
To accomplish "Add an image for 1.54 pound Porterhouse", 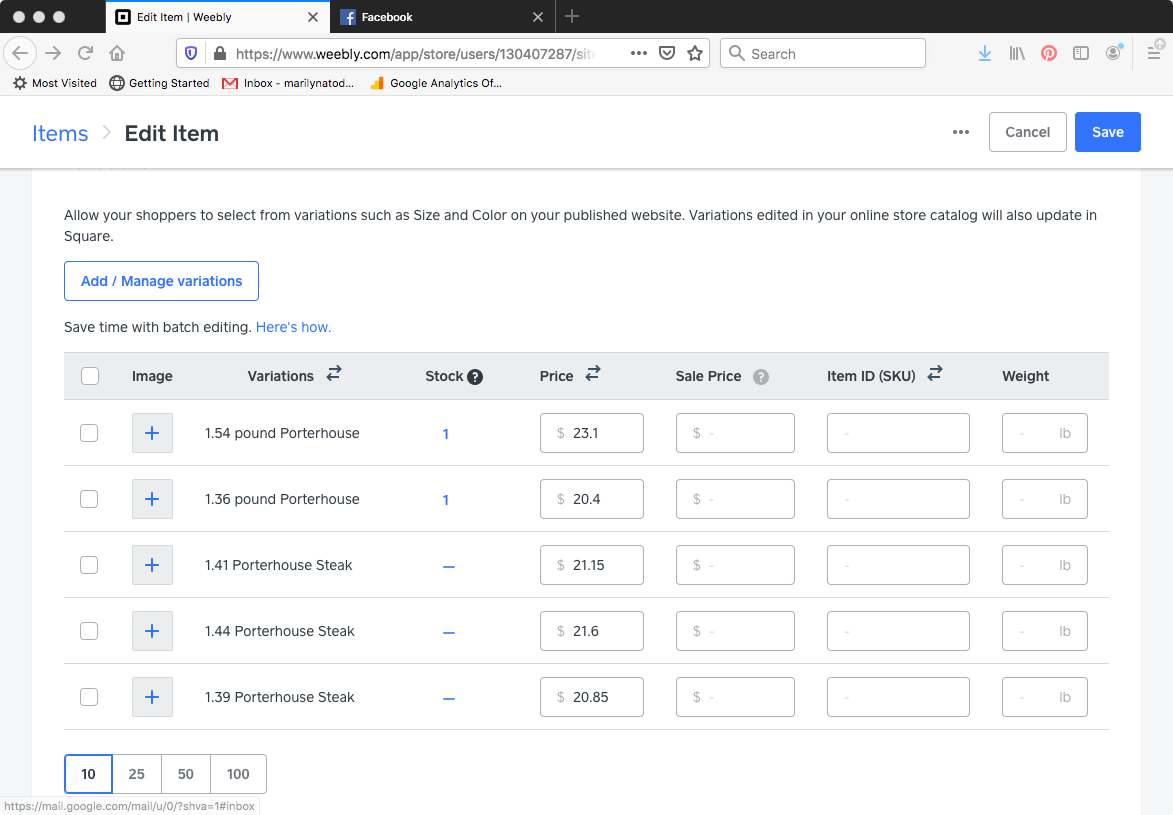I will [x=152, y=432].
